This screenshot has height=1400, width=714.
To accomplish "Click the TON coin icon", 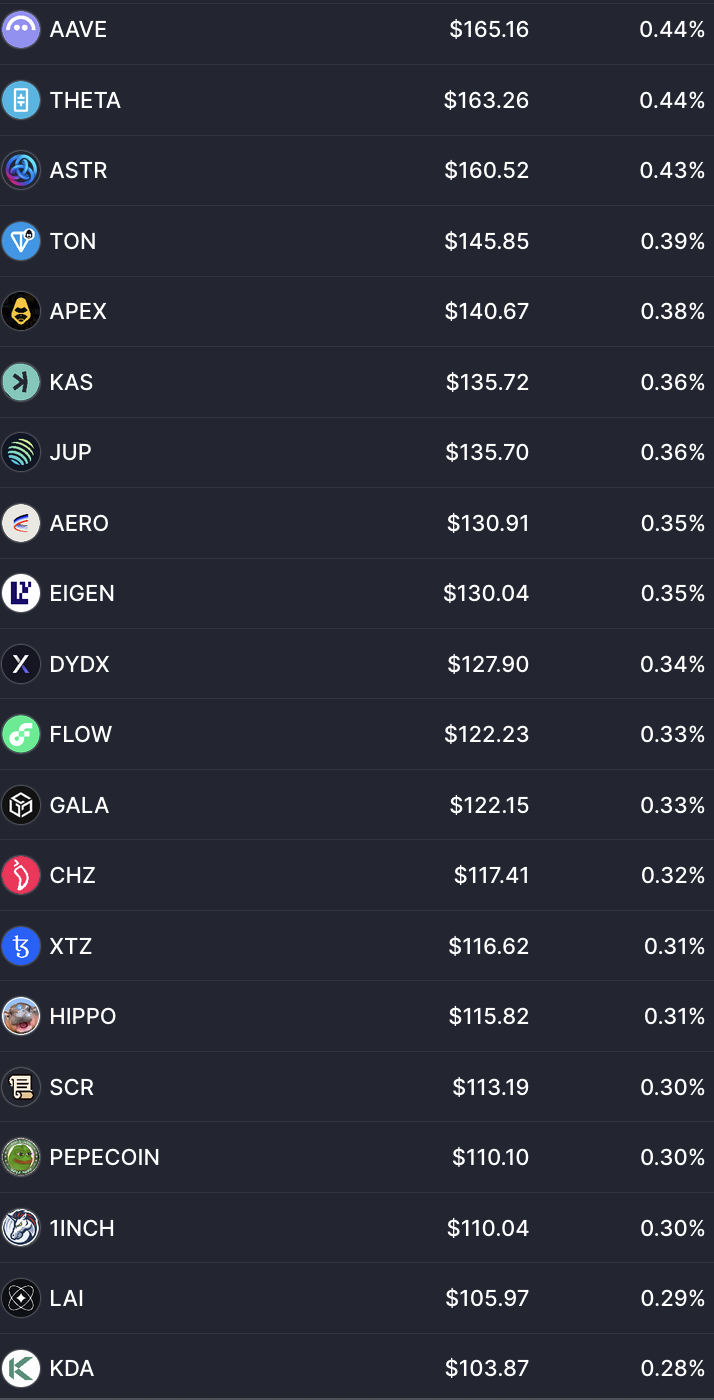I will 21,241.
